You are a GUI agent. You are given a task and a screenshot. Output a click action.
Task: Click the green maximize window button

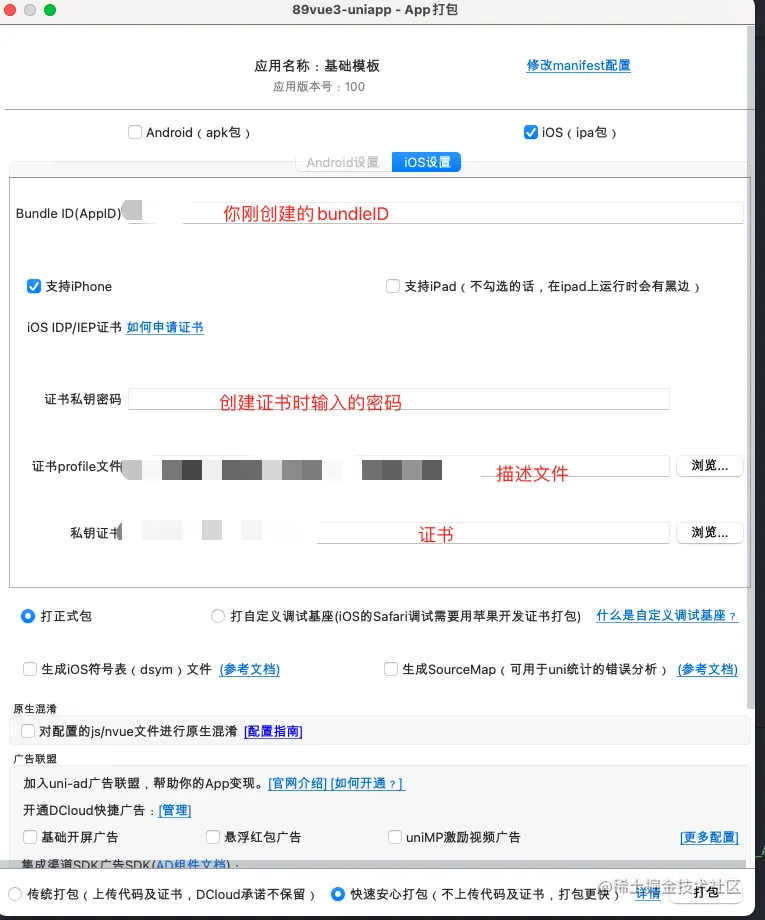[x=50, y=10]
